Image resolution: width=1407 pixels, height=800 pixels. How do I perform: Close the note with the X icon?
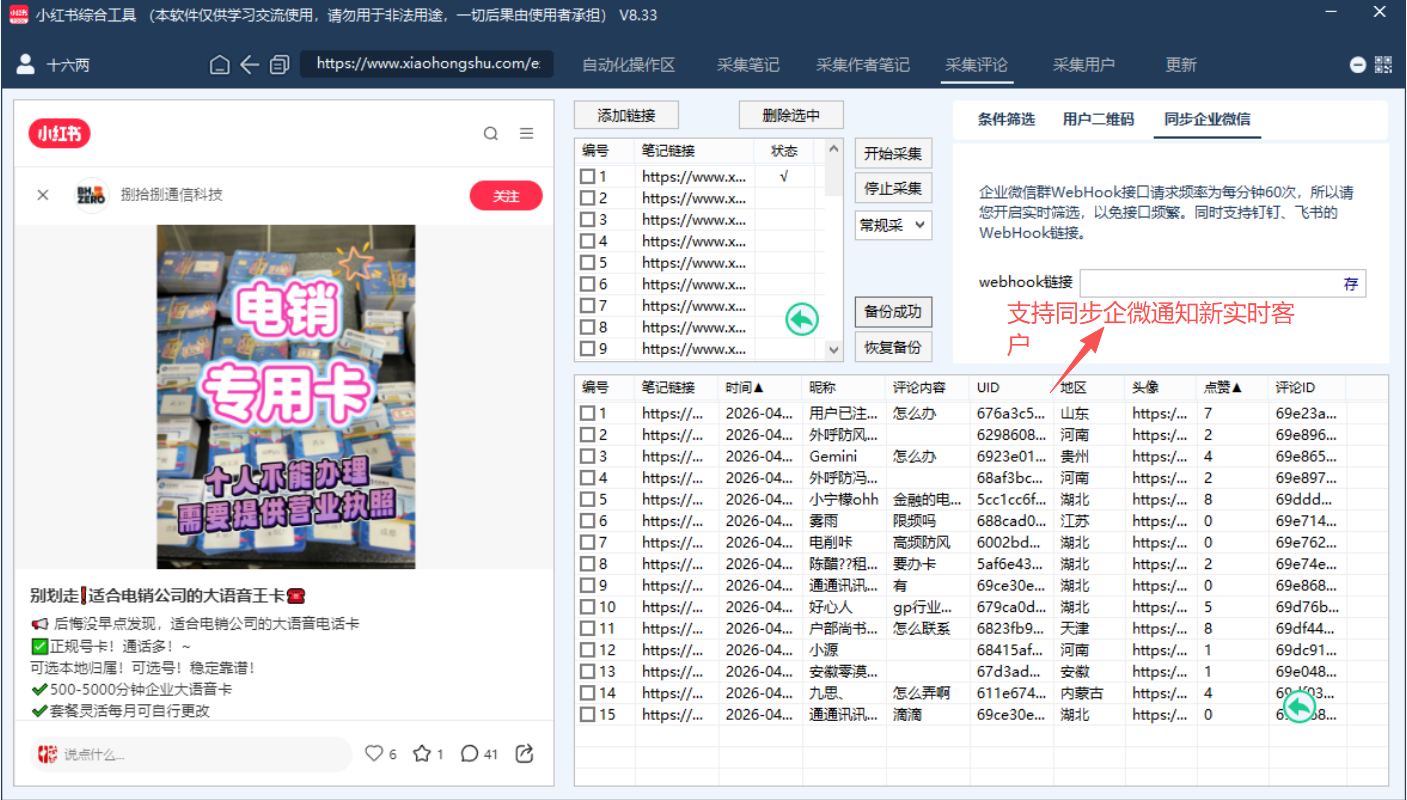pyautogui.click(x=43, y=195)
